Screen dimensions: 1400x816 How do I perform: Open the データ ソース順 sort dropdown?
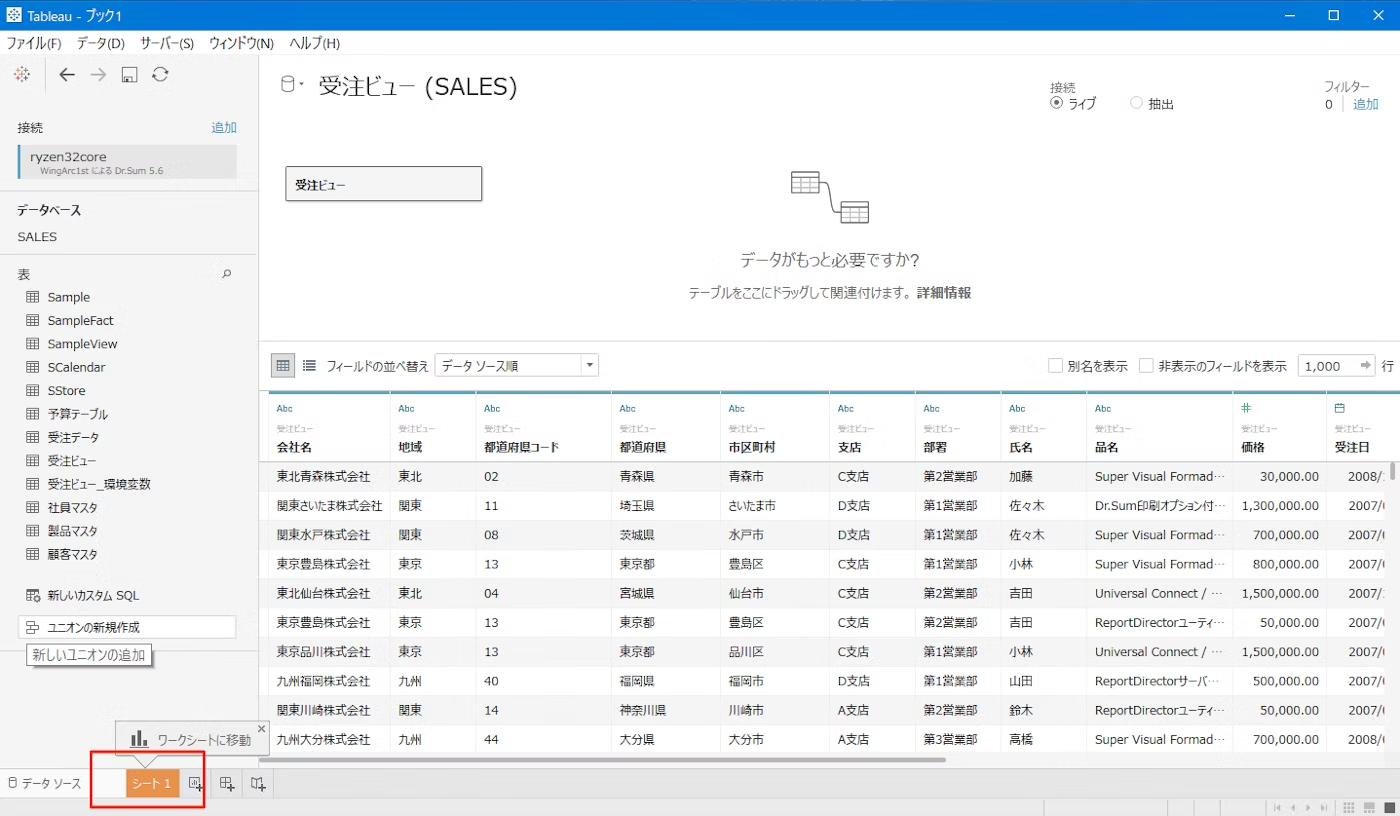[x=516, y=366]
